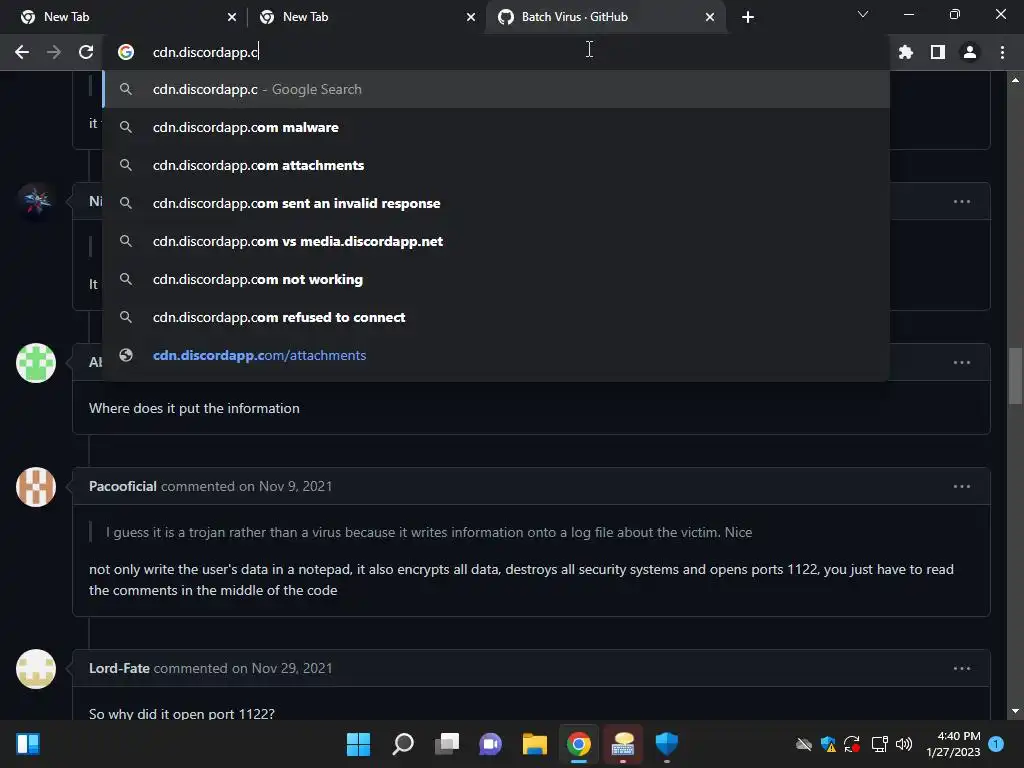
Task: Click Pacooficial's avatar image
Action: [x=36, y=487]
